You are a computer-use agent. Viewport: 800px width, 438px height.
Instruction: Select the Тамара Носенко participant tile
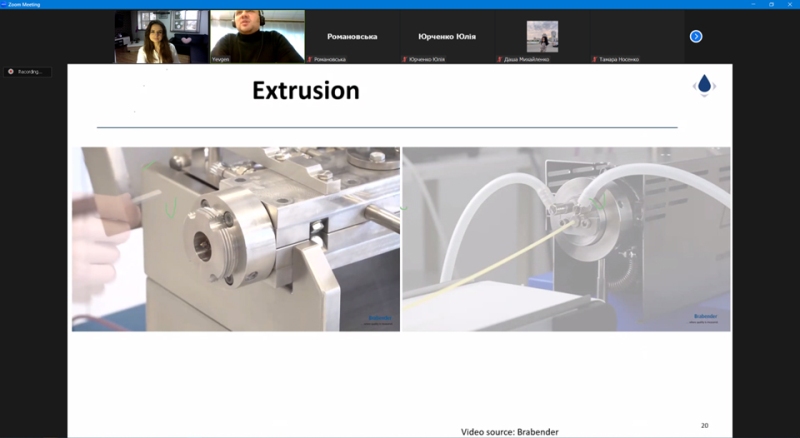coord(637,36)
